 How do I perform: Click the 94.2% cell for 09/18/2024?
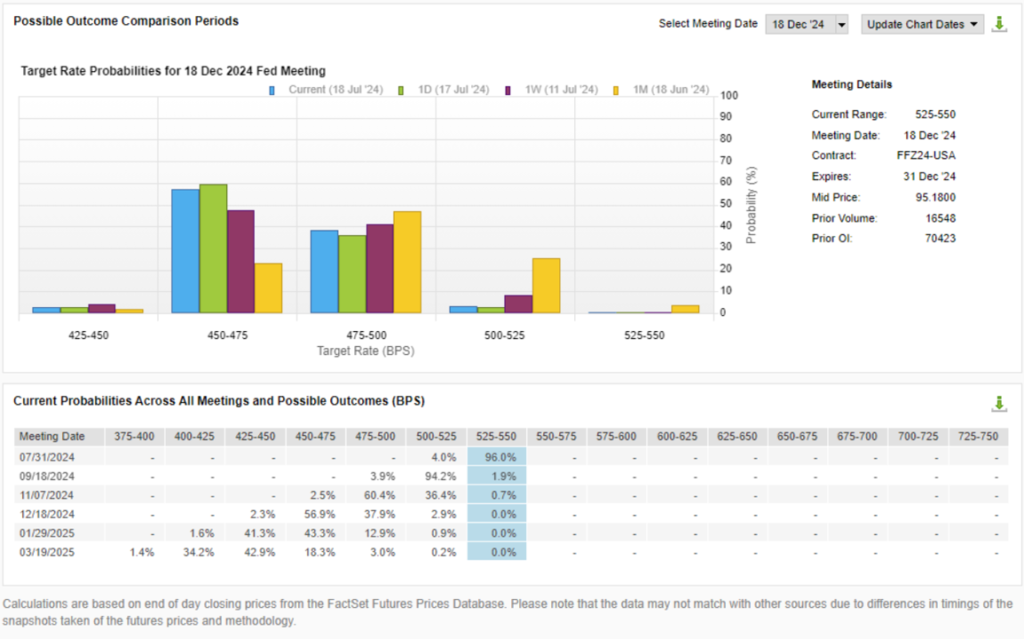[x=436, y=476]
